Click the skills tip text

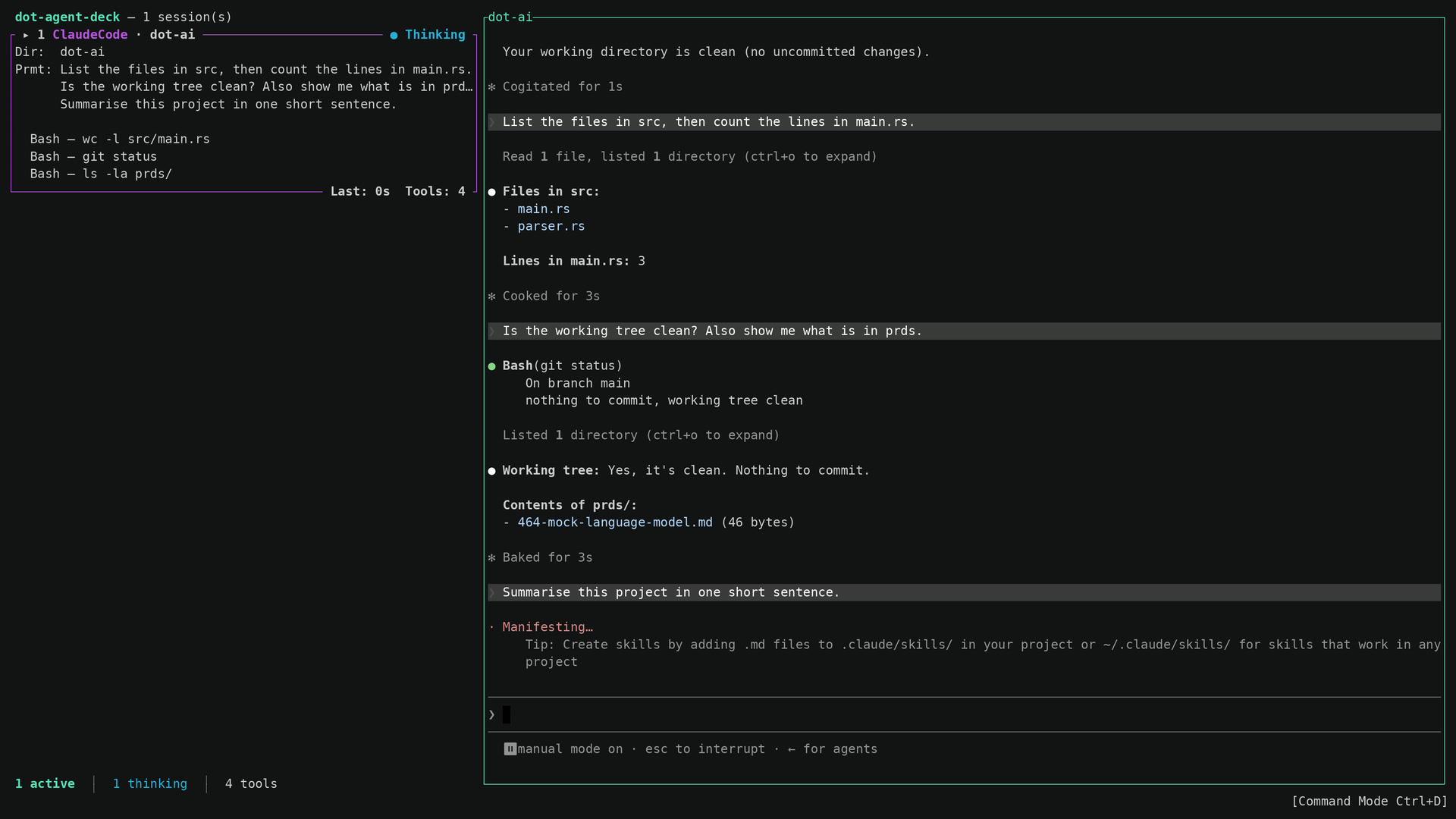pyautogui.click(x=983, y=654)
